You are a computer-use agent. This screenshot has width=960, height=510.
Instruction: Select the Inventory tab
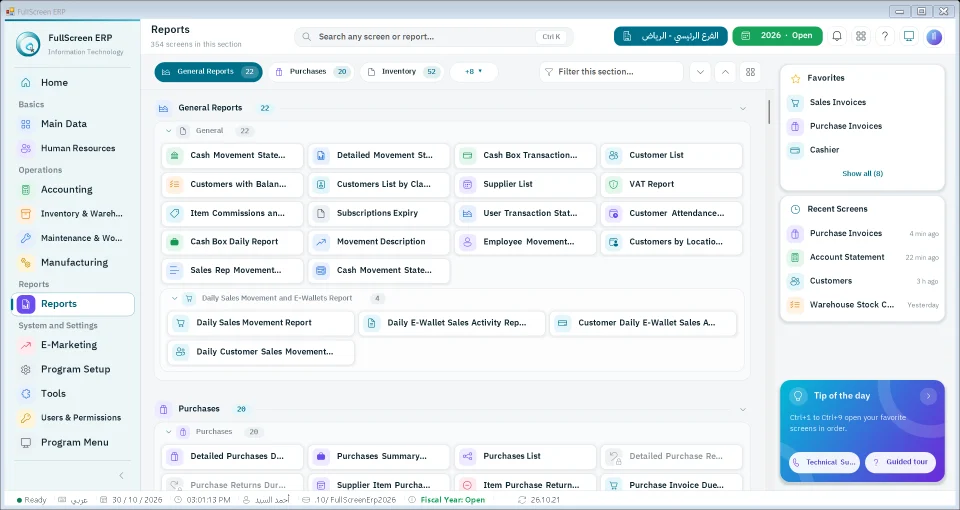[x=402, y=72]
